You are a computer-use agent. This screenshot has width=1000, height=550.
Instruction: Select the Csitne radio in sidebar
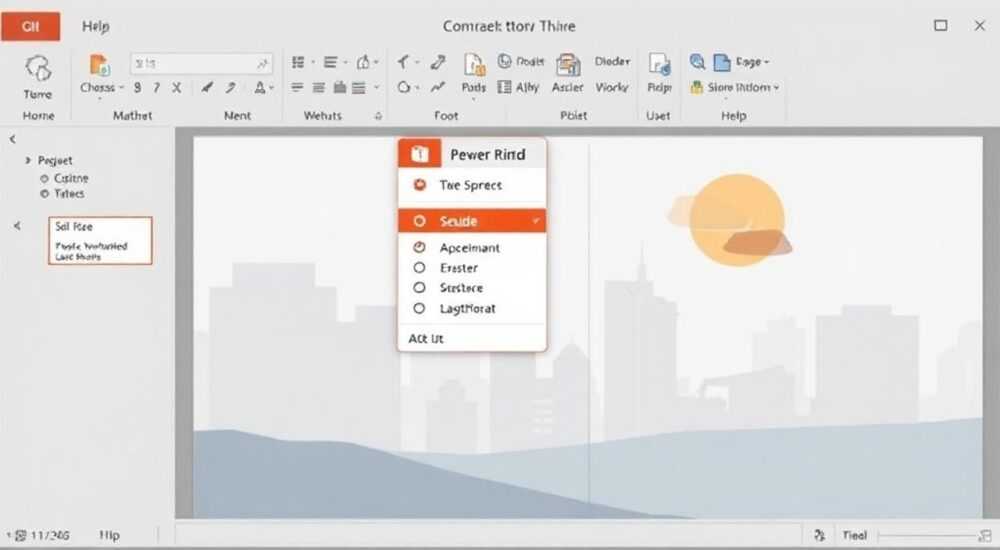pyautogui.click(x=44, y=179)
